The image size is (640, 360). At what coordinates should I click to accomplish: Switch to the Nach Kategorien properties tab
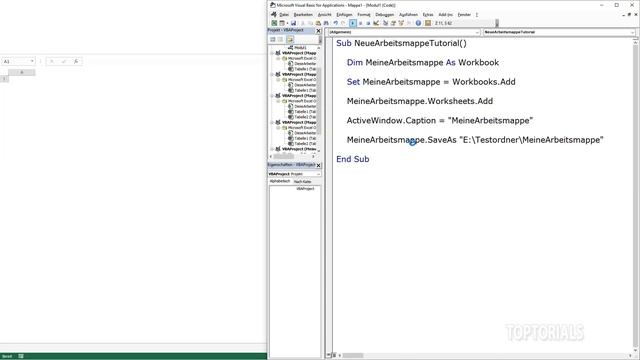(302, 182)
